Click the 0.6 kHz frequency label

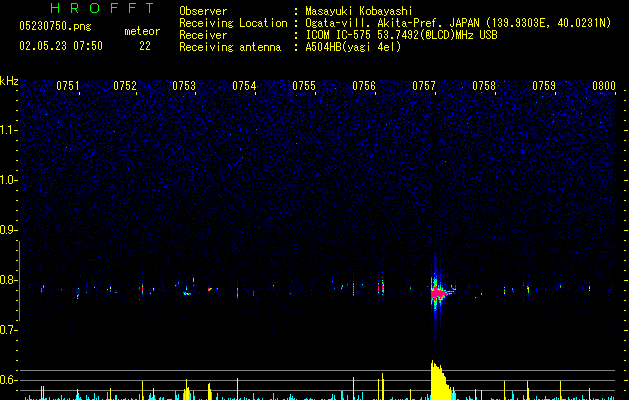[x=8, y=380]
